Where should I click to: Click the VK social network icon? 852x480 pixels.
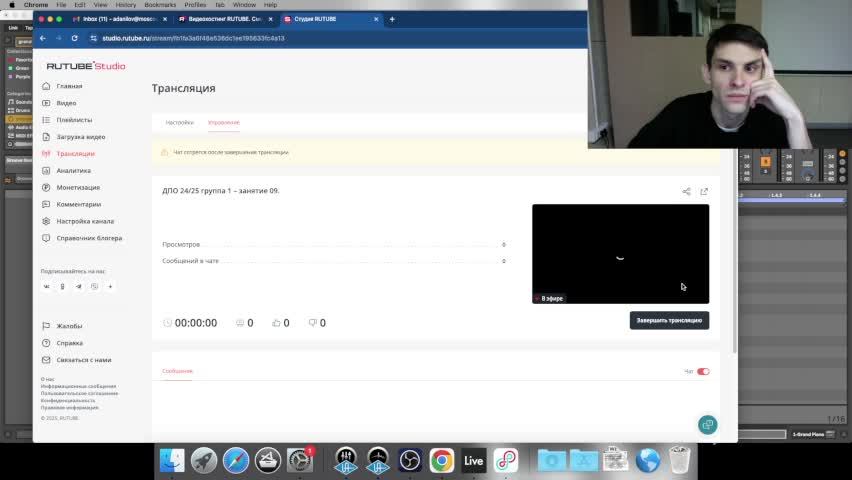tap(47, 286)
